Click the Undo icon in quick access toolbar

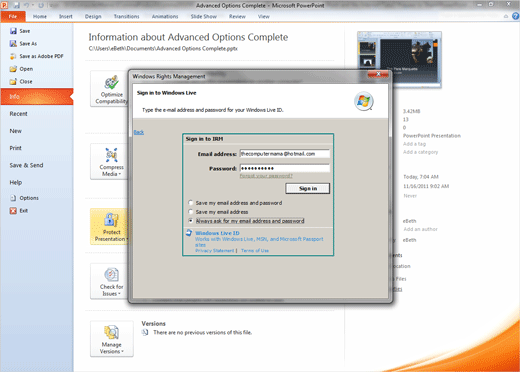pos(26,5)
